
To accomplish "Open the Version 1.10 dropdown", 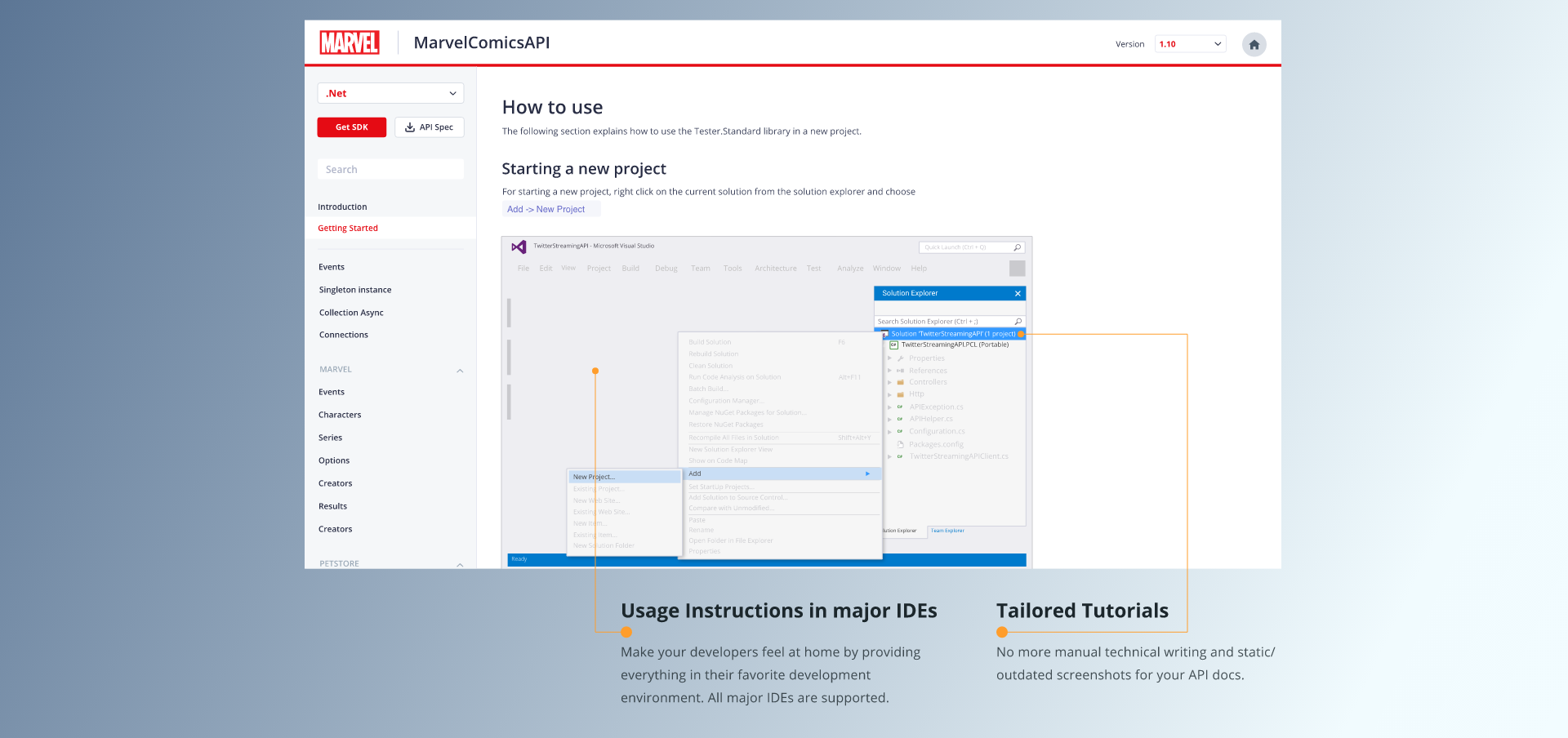I will coord(1190,44).
